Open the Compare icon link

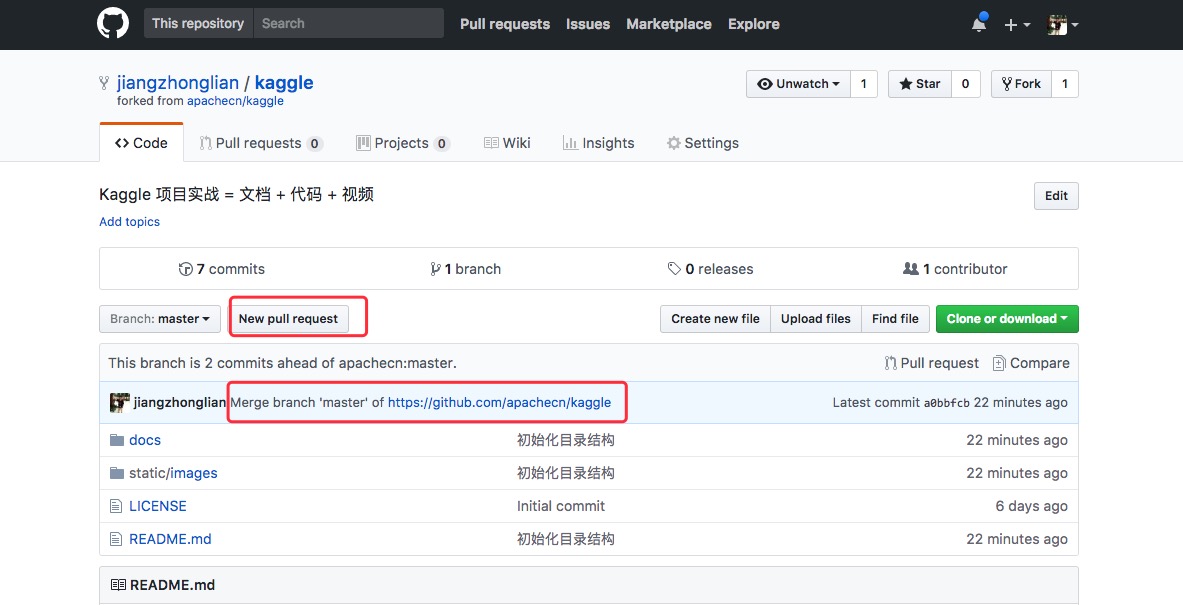999,363
